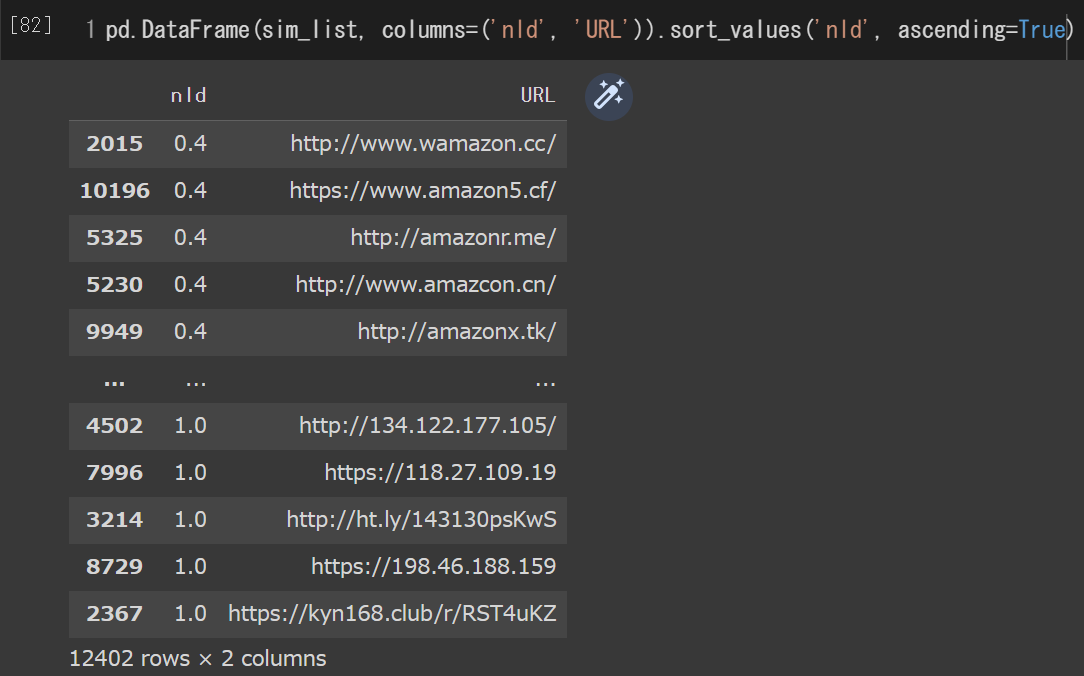Select row index 10196
This screenshot has height=676, width=1084.
tap(115, 191)
